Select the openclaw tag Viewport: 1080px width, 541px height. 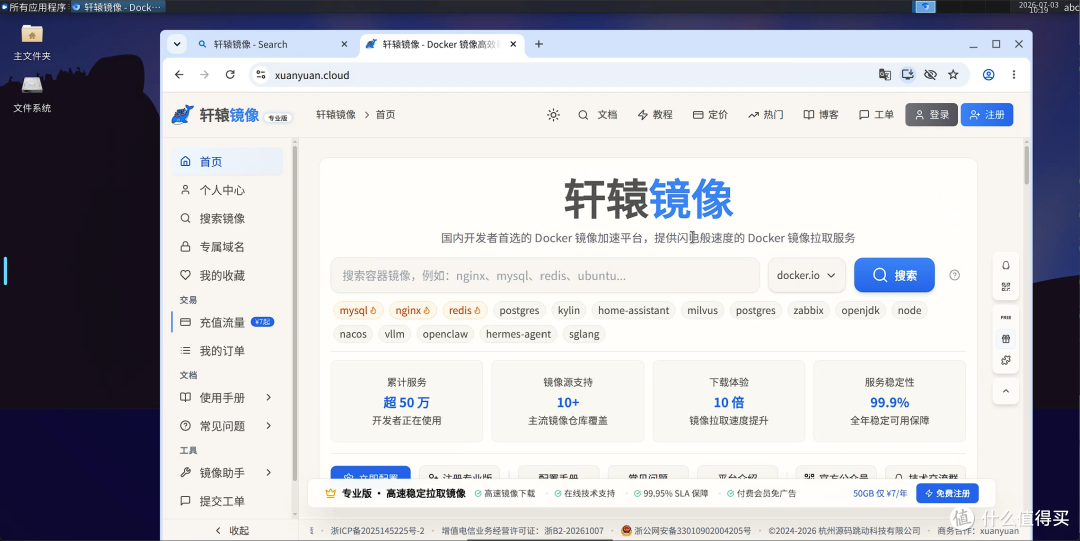[445, 334]
